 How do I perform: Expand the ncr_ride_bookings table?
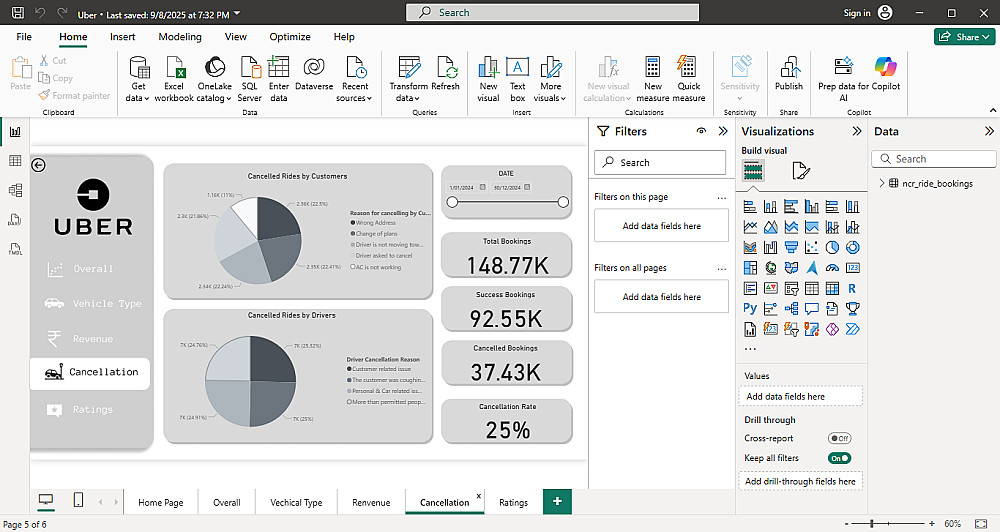(881, 183)
